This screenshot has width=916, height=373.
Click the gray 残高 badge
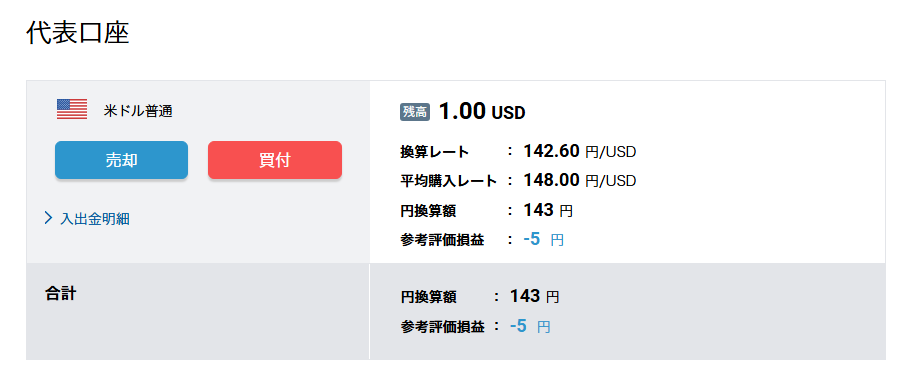click(x=415, y=112)
